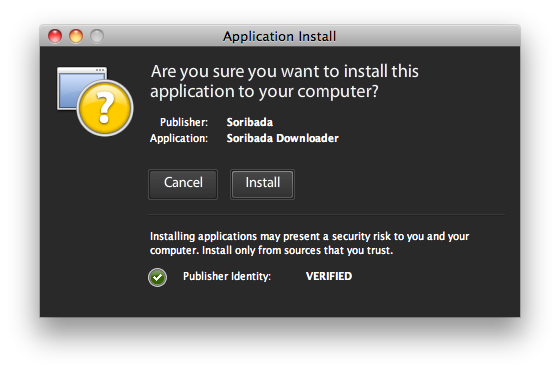This screenshot has width=560, height=372.
Task: Select the VERIFIED status text
Action: (x=329, y=276)
